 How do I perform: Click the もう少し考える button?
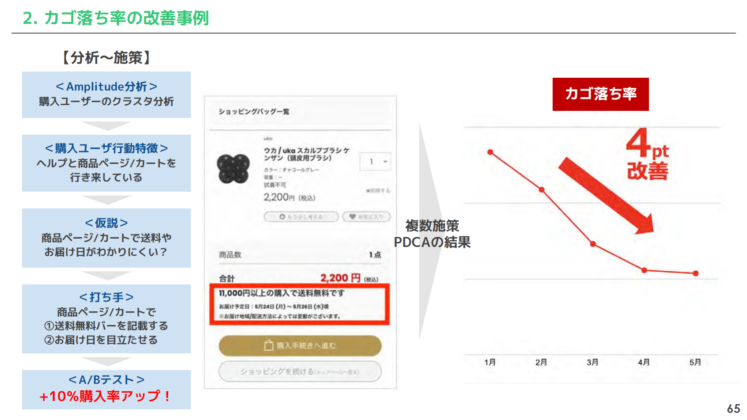301,217
